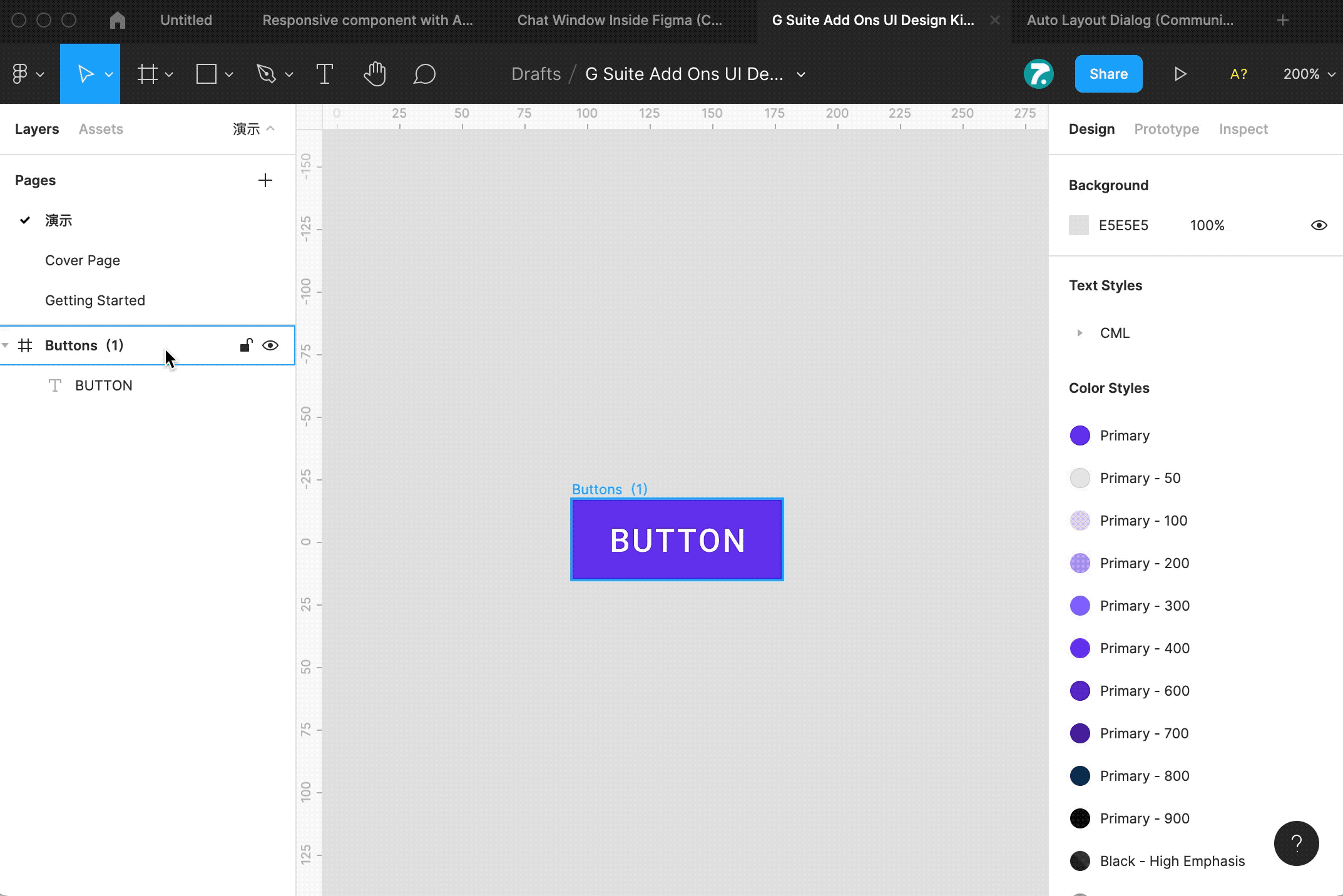Select the Text tool
Viewport: 1343px width, 896px height.
(x=324, y=74)
